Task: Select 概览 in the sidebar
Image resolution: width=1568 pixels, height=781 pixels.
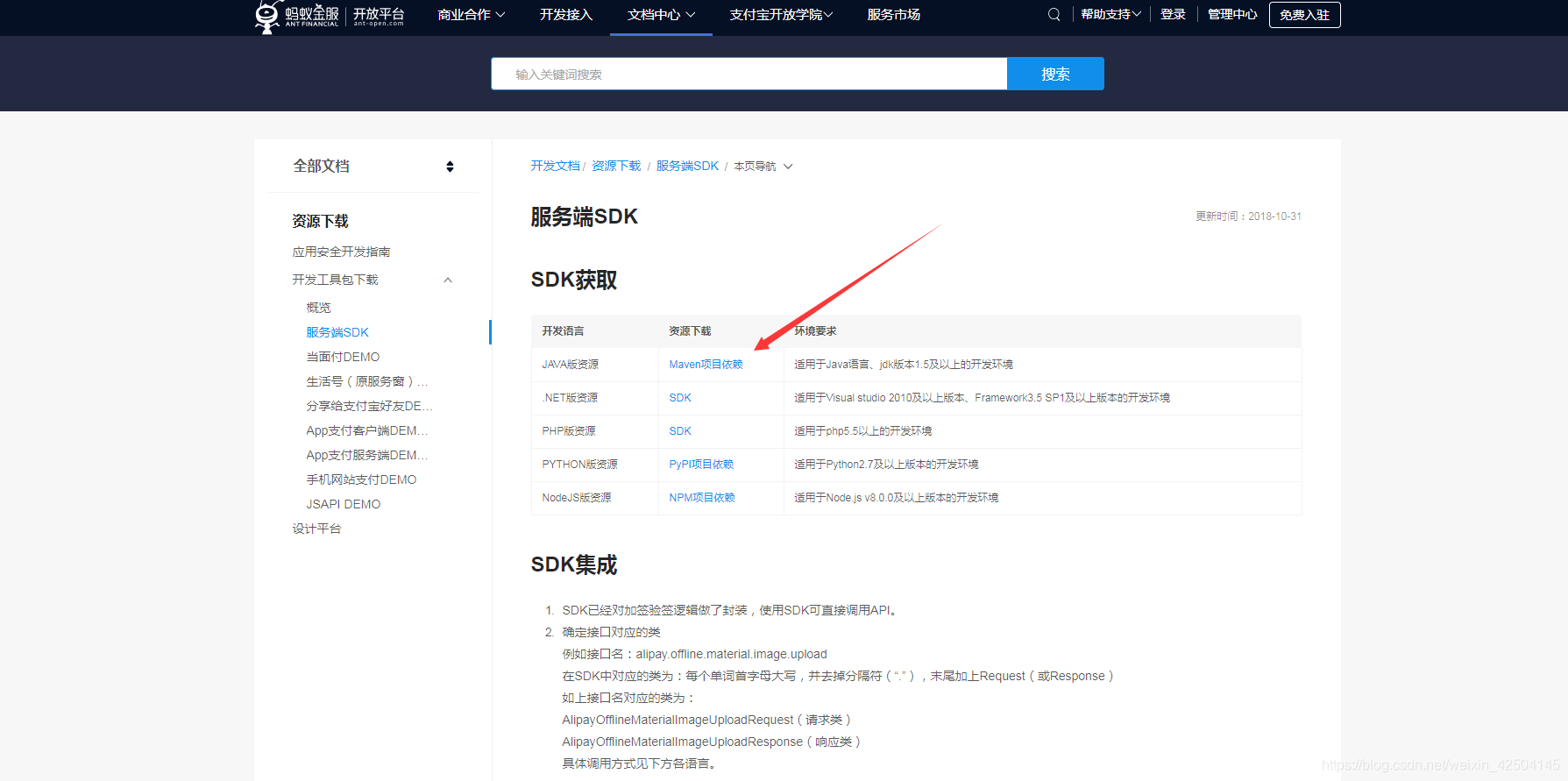Action: pyautogui.click(x=318, y=308)
